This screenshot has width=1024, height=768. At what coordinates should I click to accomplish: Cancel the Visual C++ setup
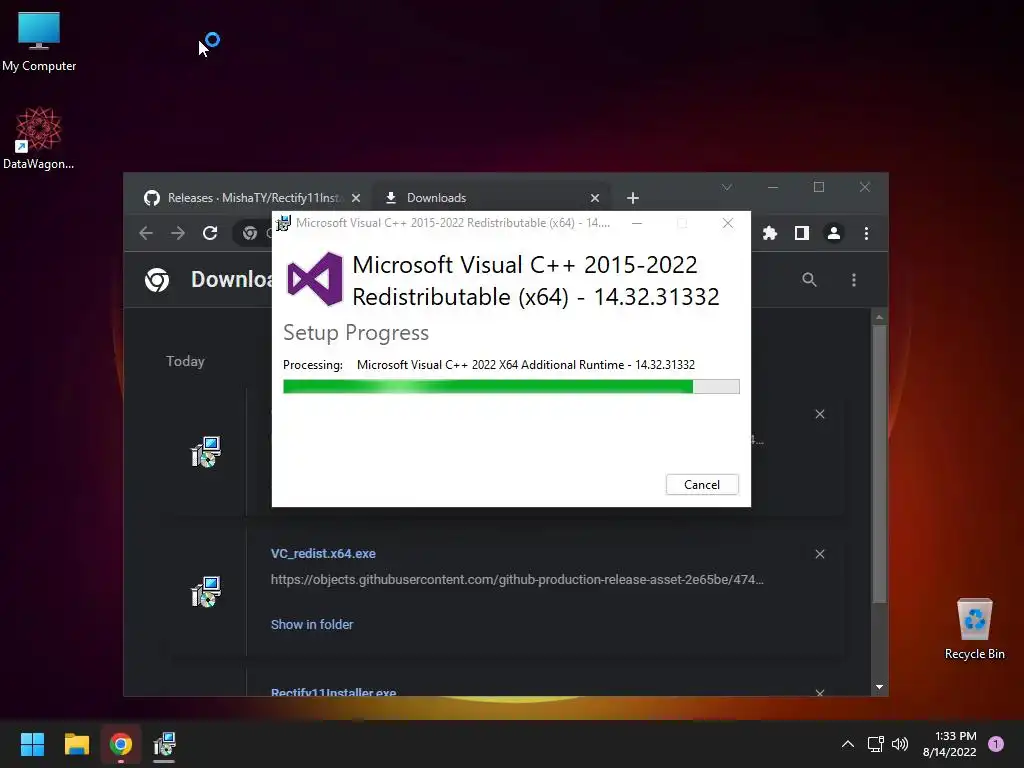click(x=702, y=485)
